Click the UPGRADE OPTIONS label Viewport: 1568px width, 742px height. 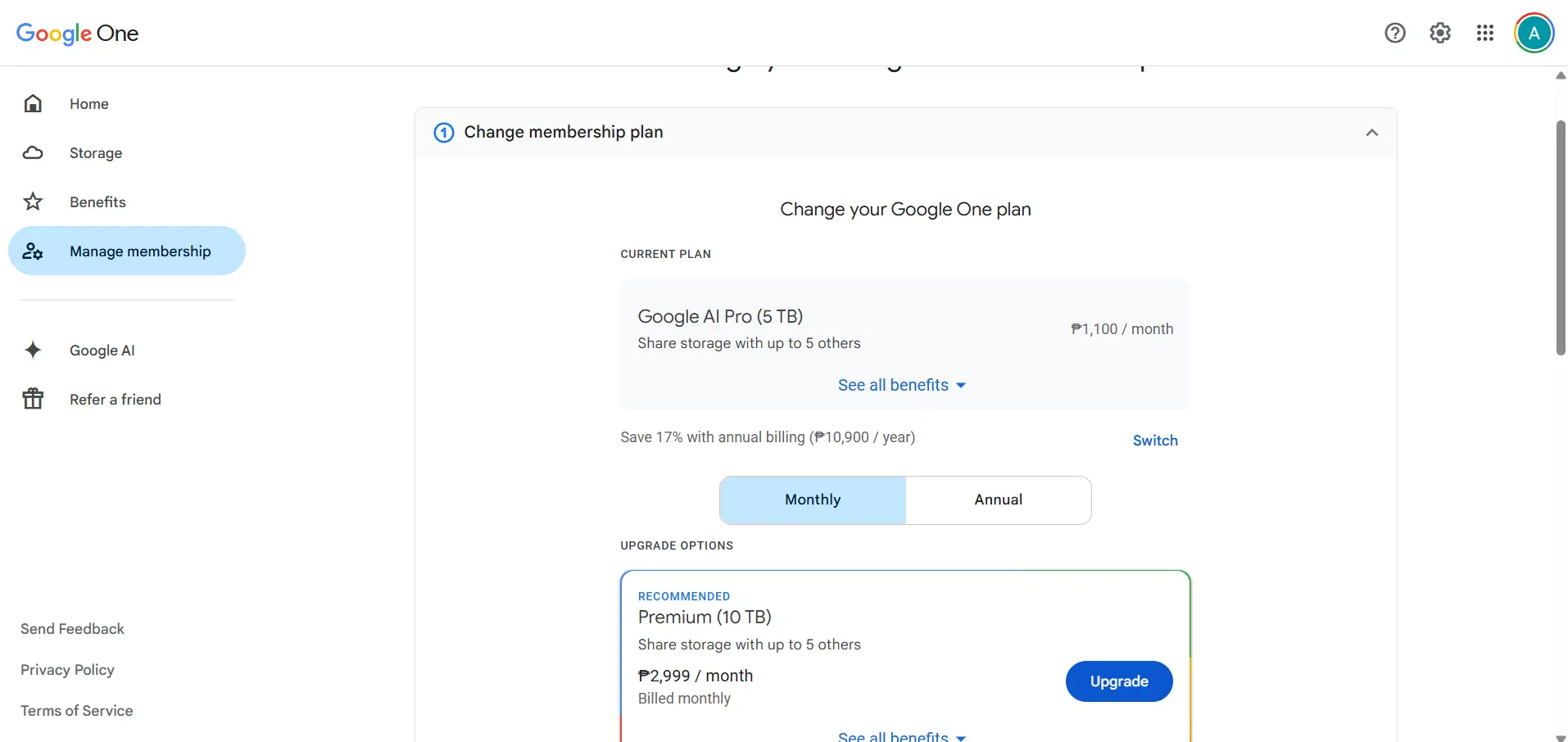pyautogui.click(x=677, y=545)
